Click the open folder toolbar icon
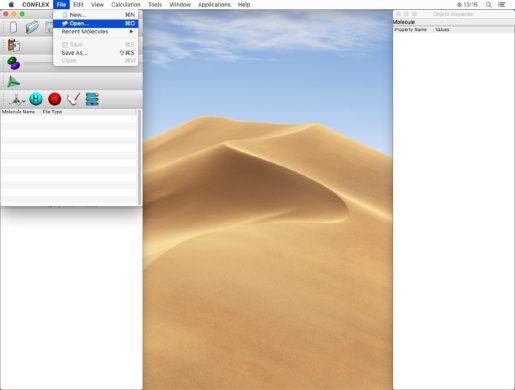Viewport: 515px width, 390px height. pyautogui.click(x=32, y=27)
